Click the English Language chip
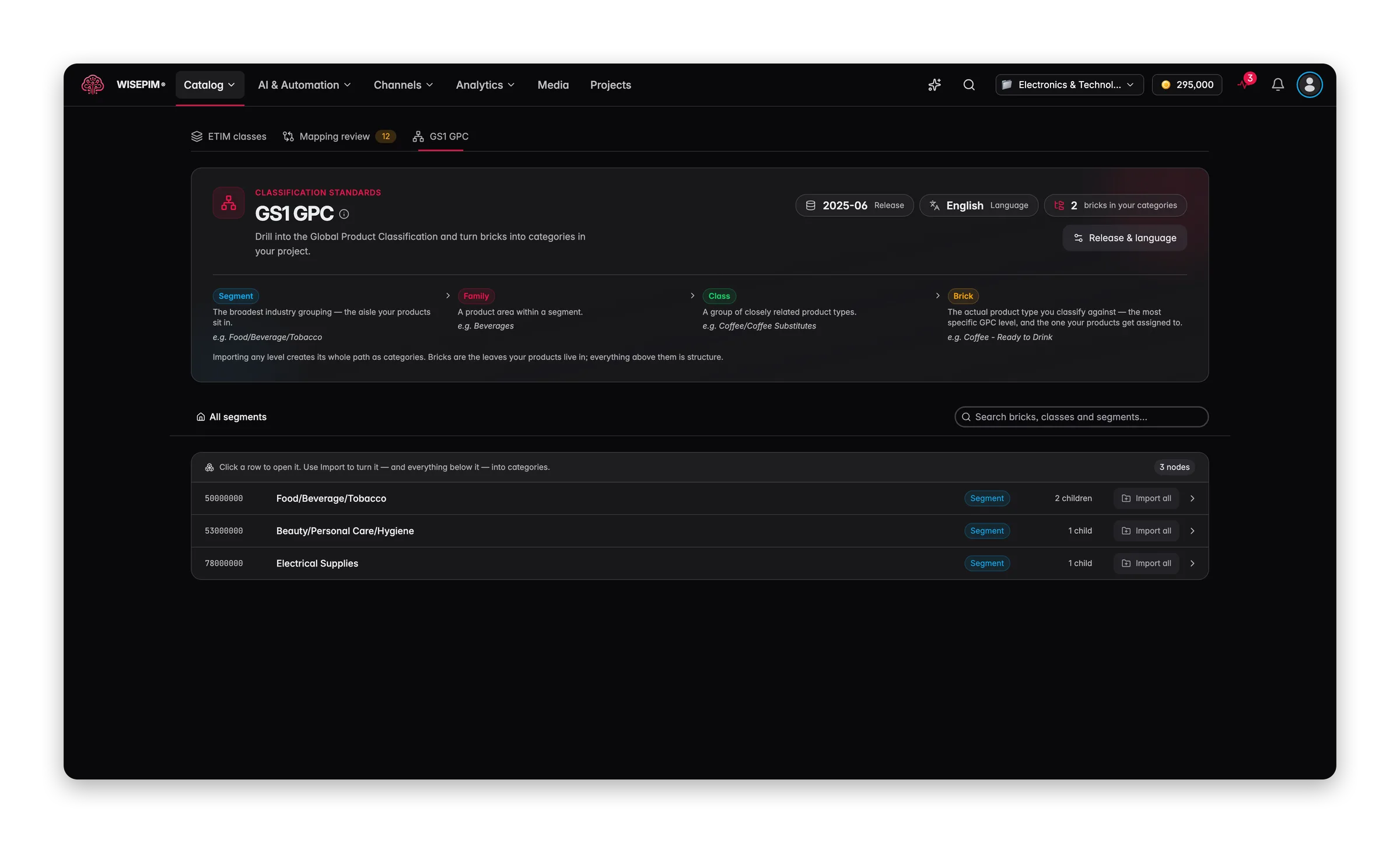The image size is (1400, 843). 978,205
